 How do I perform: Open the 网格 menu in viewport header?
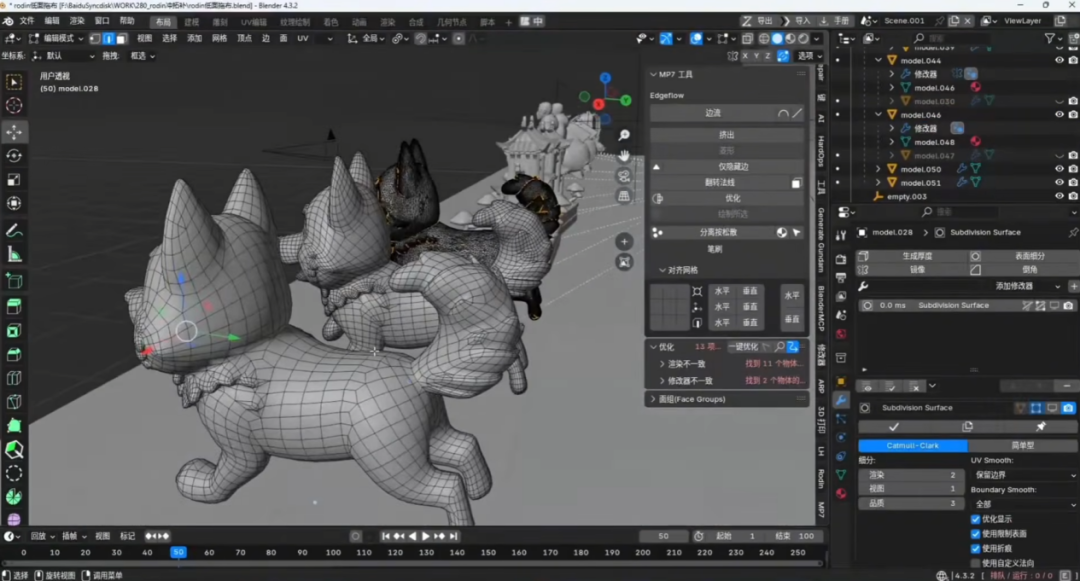(x=220, y=39)
